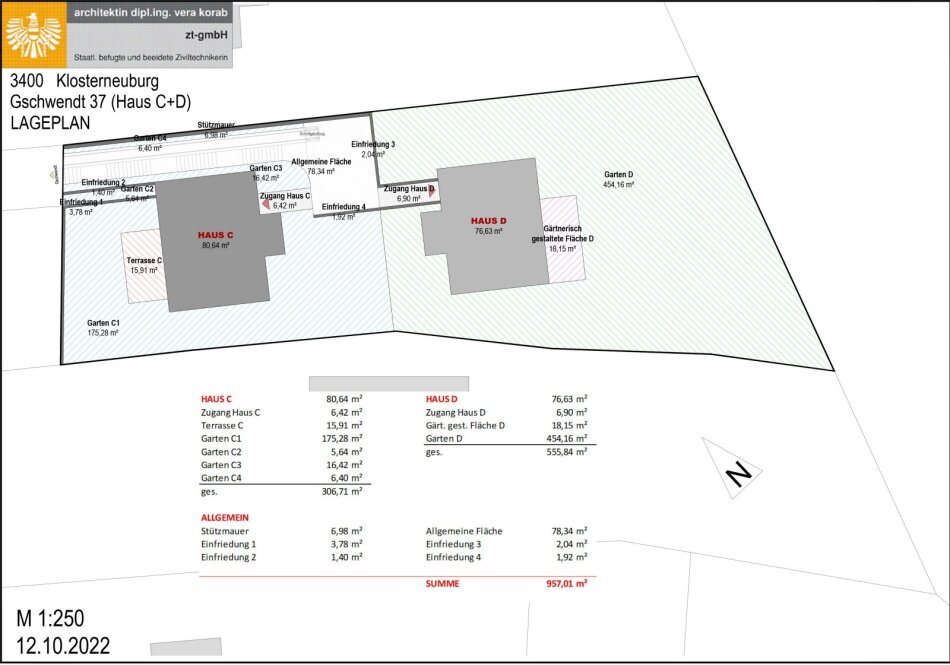This screenshot has height=665, width=950.
Task: Click the SUMME total 957,01 m² value
Action: 564,583
